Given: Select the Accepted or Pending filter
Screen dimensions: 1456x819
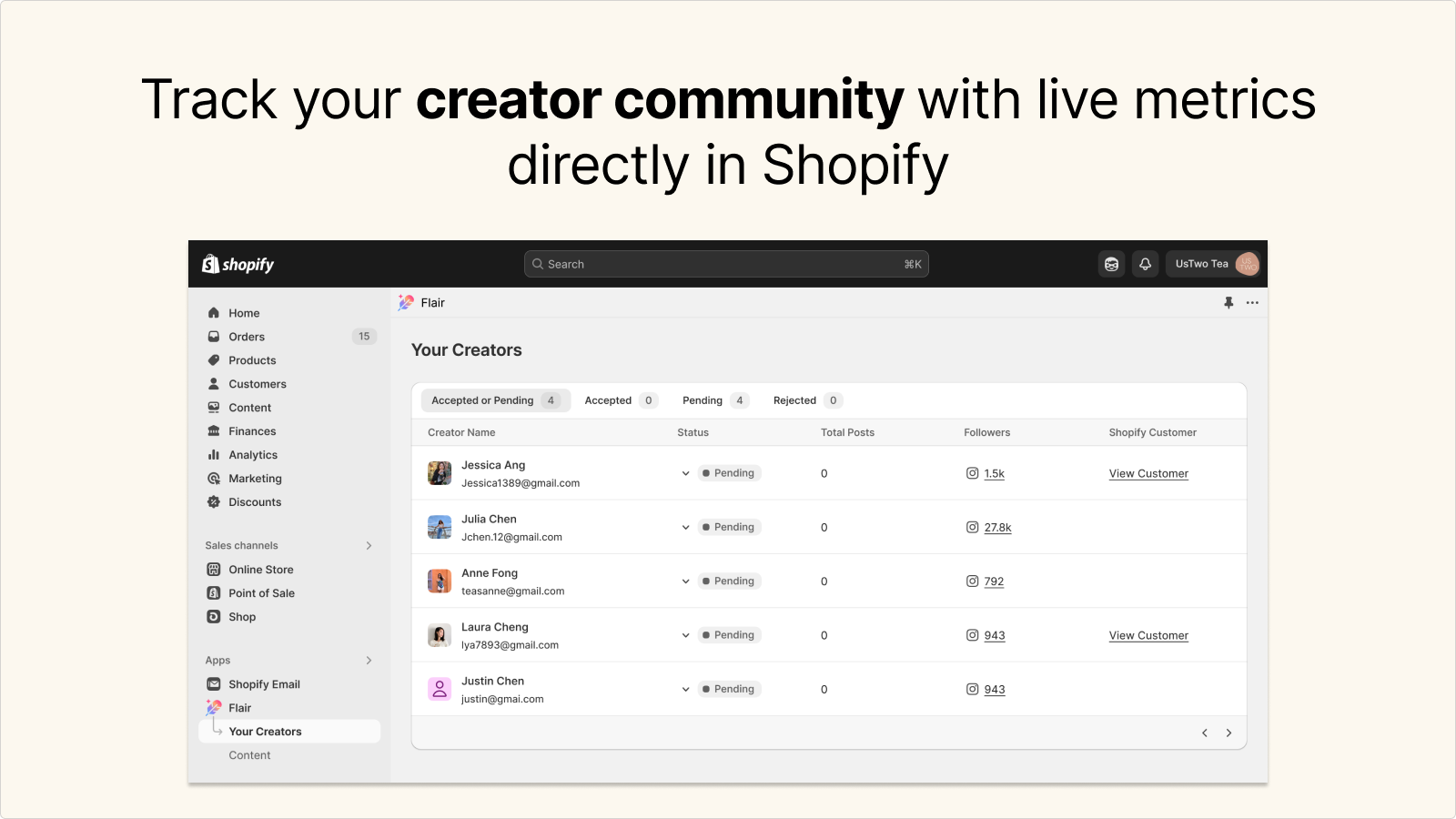Looking at the screenshot, I should 494,399.
